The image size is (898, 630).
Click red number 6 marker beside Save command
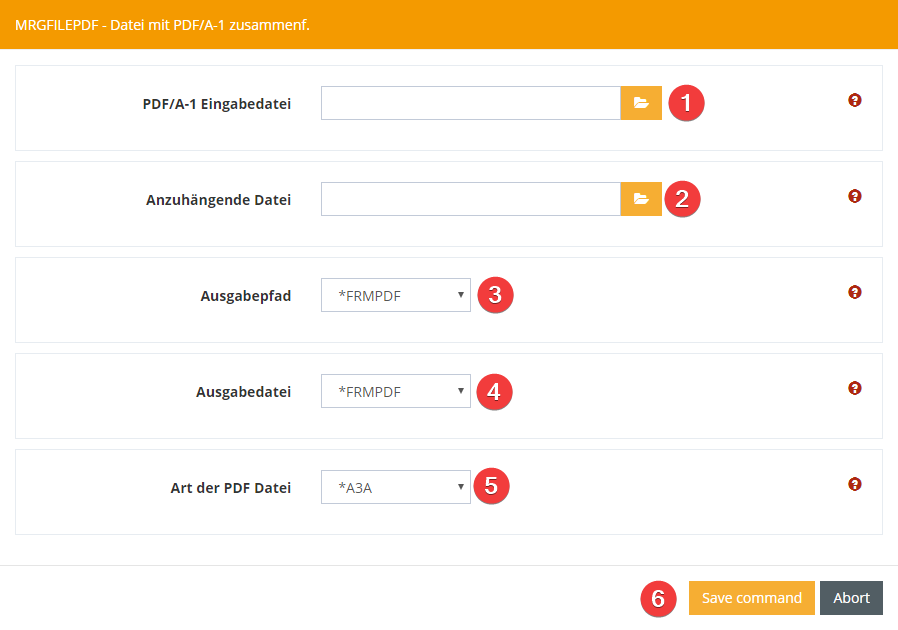click(x=657, y=598)
